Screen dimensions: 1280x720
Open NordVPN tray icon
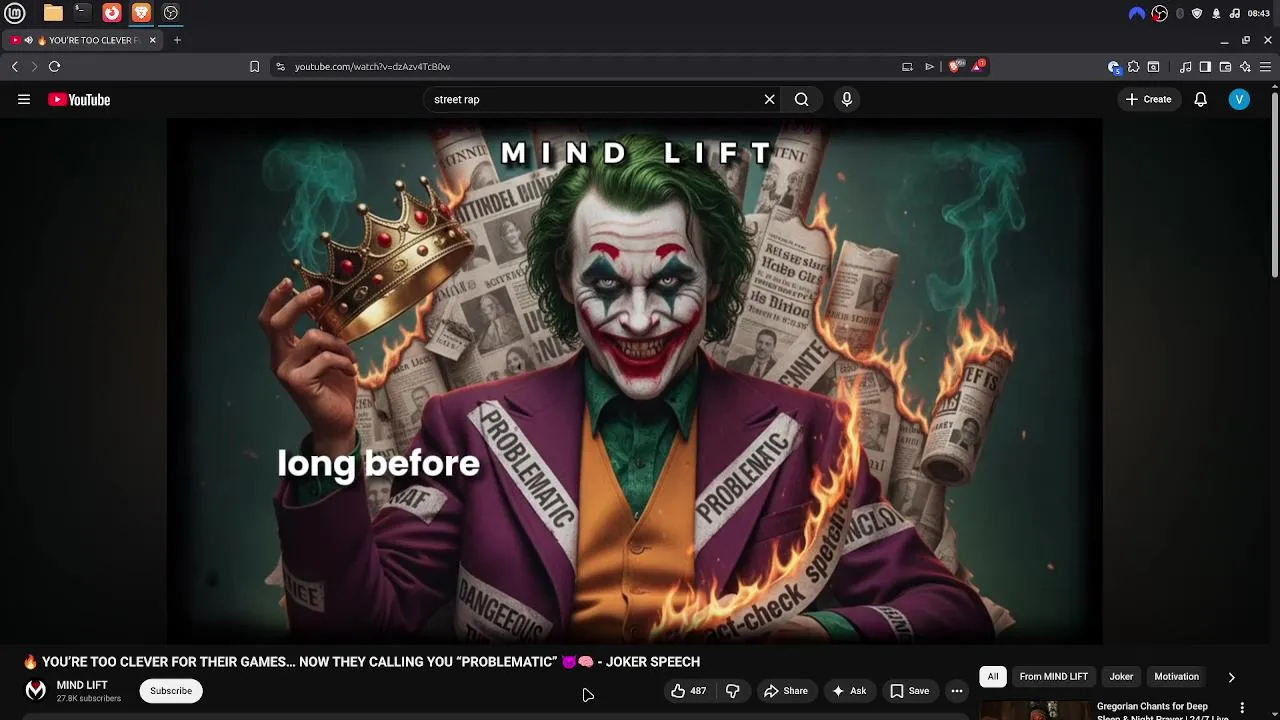[x=1137, y=13]
